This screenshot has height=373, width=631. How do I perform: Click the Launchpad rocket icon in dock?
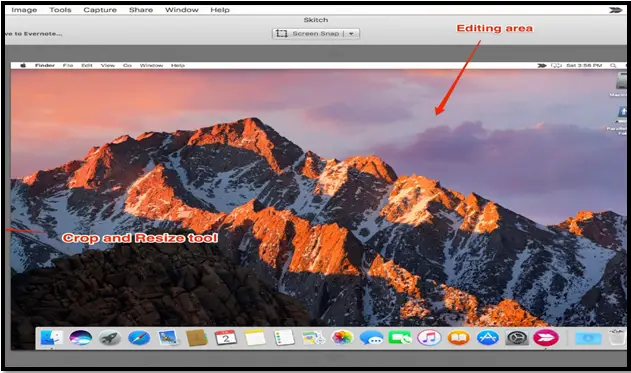[110, 338]
